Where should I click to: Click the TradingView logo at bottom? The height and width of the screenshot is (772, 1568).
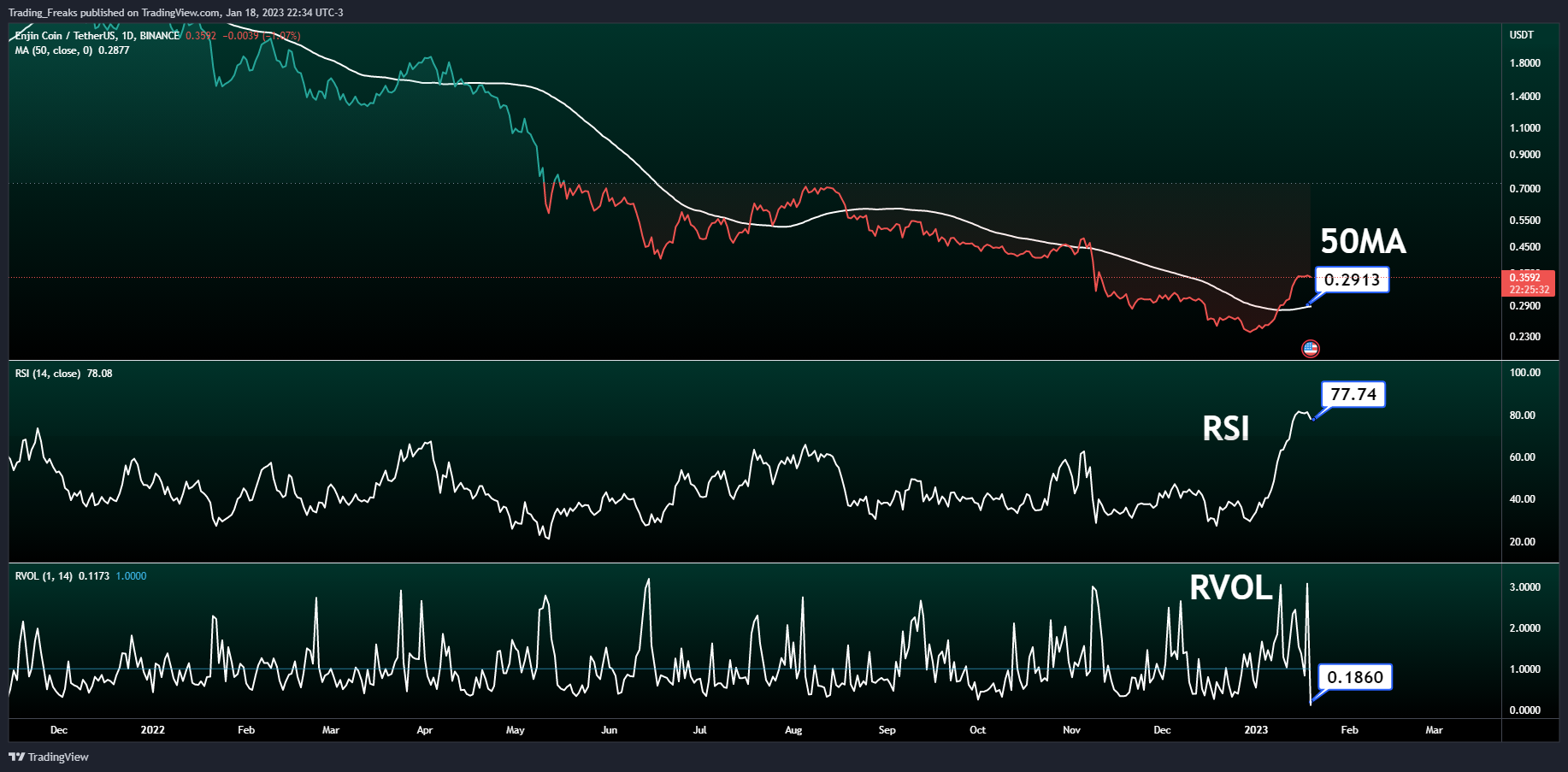coord(49,757)
